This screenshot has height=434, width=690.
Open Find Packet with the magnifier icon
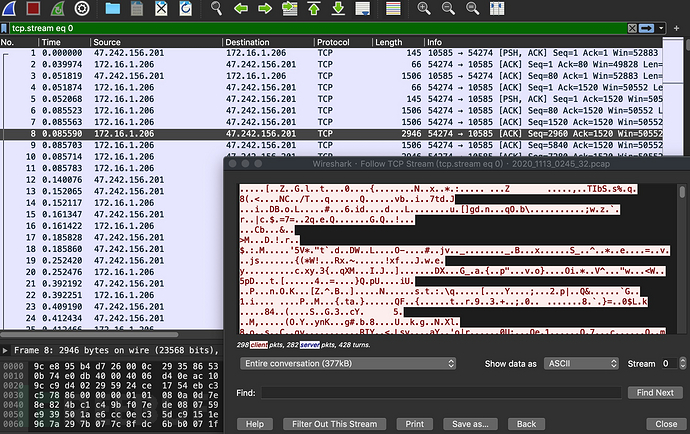coord(216,8)
